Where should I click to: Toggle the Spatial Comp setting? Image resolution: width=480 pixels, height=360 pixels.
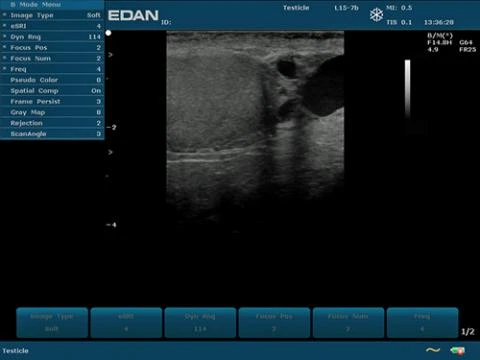(x=52, y=91)
